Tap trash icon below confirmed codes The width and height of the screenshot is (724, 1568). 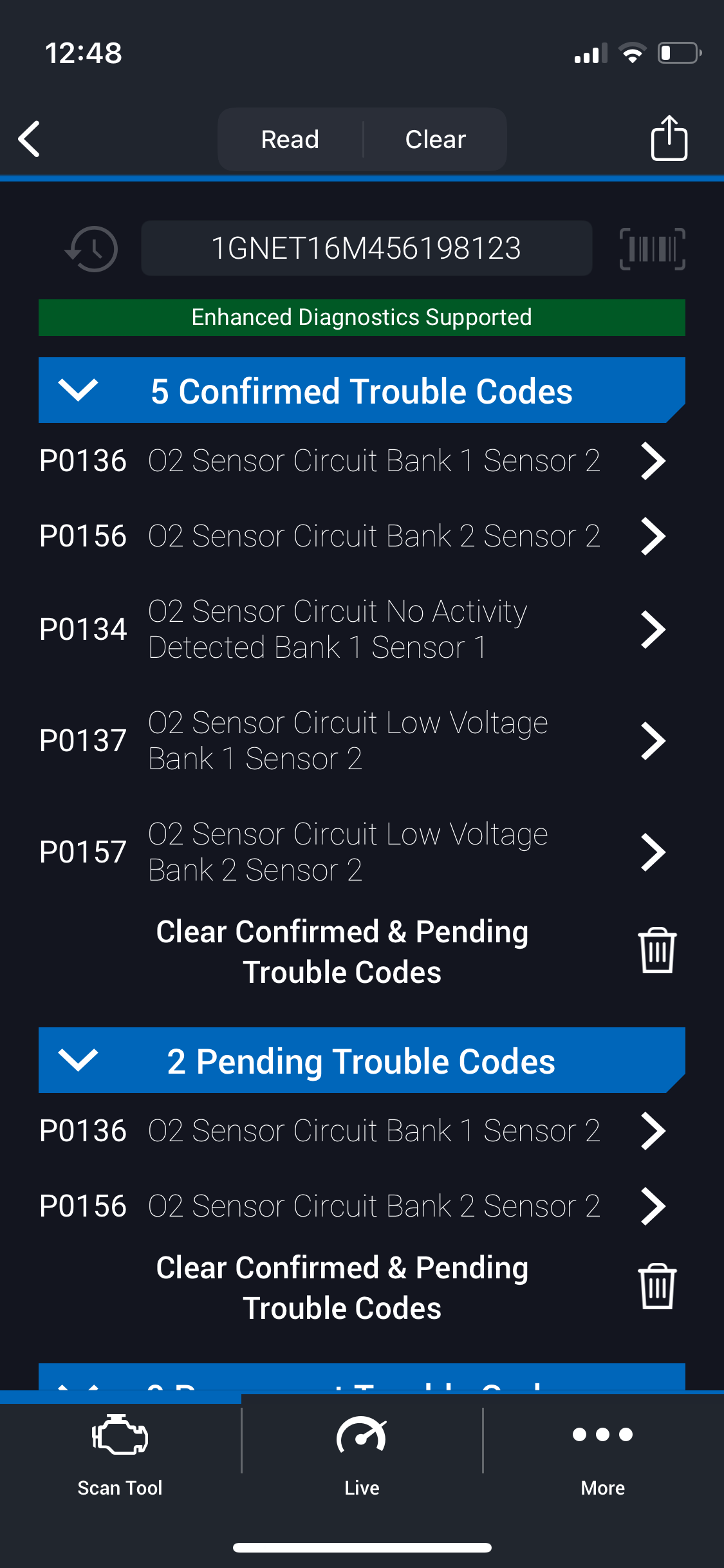(656, 951)
